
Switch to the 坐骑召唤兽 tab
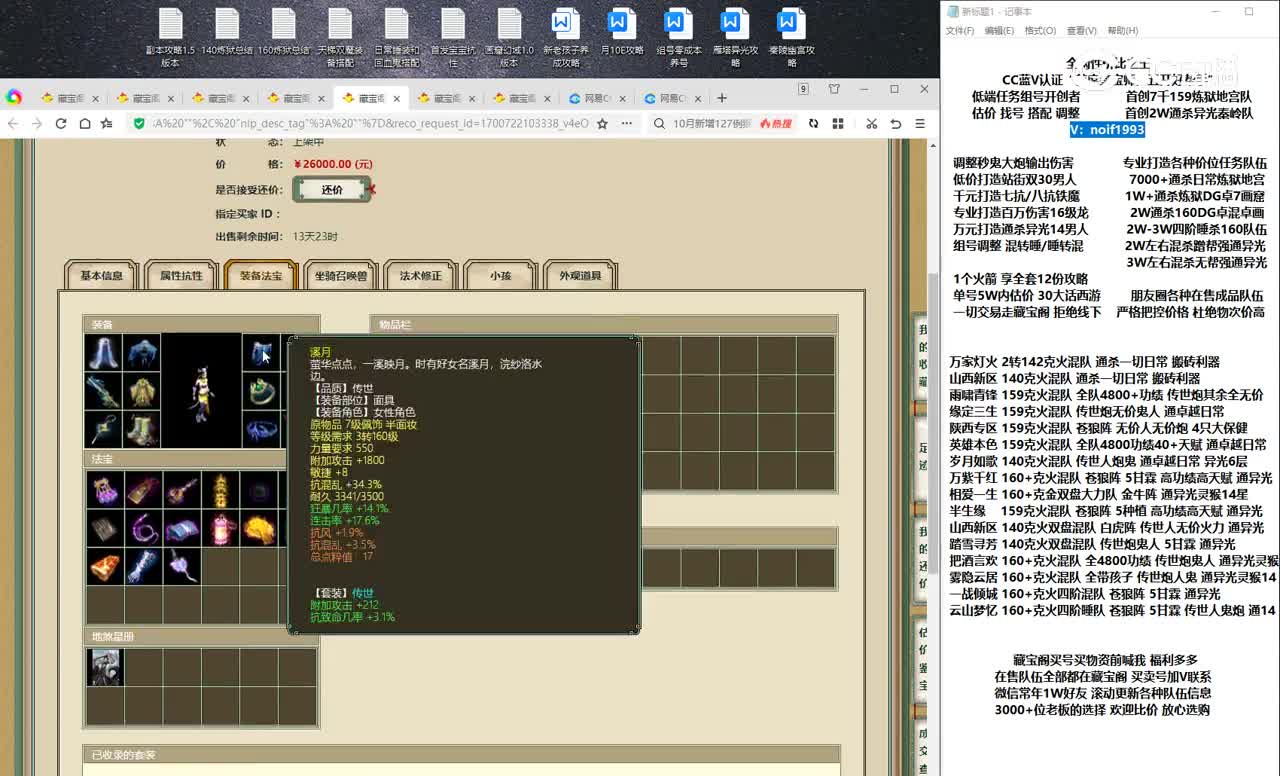(x=341, y=276)
